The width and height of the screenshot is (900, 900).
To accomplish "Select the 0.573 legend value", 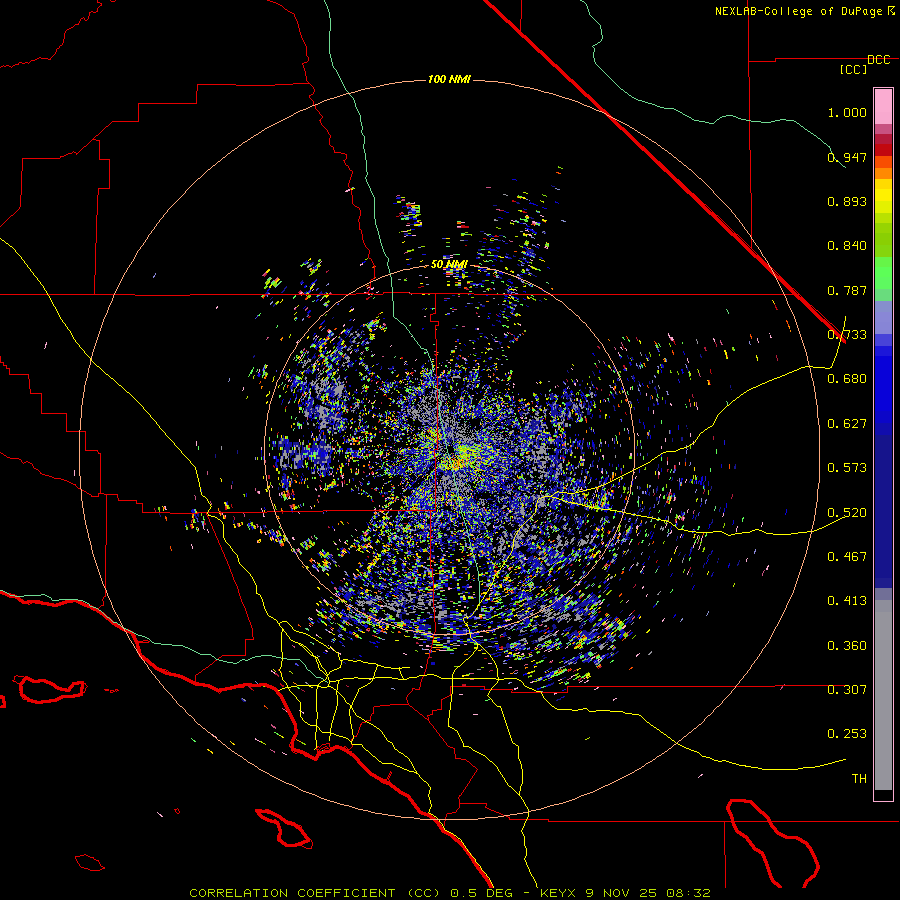I will coord(847,468).
